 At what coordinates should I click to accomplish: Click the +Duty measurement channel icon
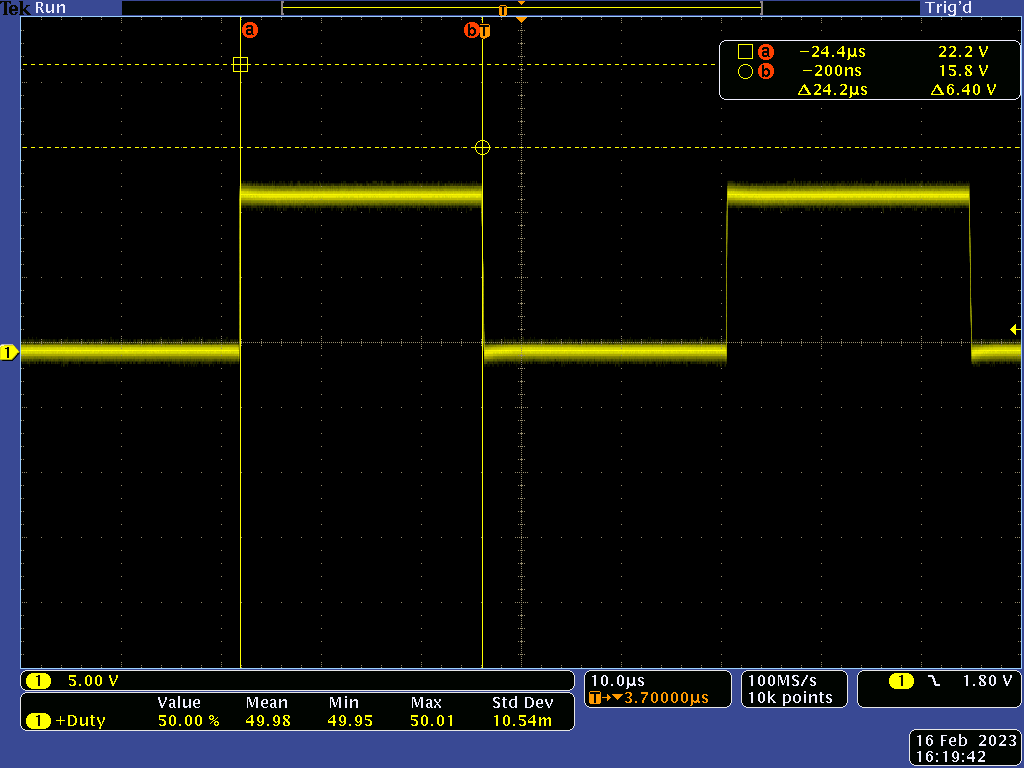pos(38,720)
